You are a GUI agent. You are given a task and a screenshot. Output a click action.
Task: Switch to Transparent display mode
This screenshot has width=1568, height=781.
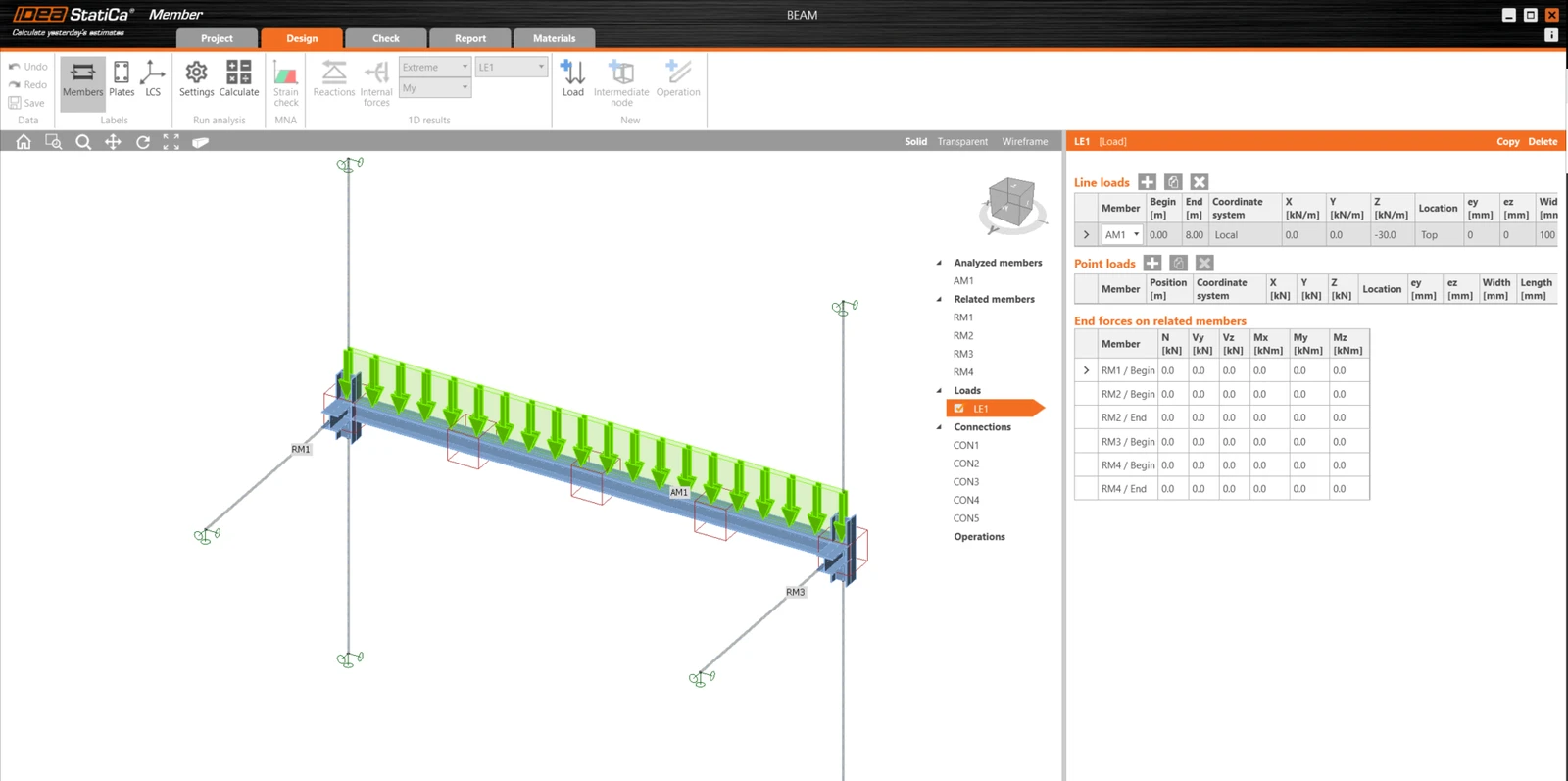962,142
